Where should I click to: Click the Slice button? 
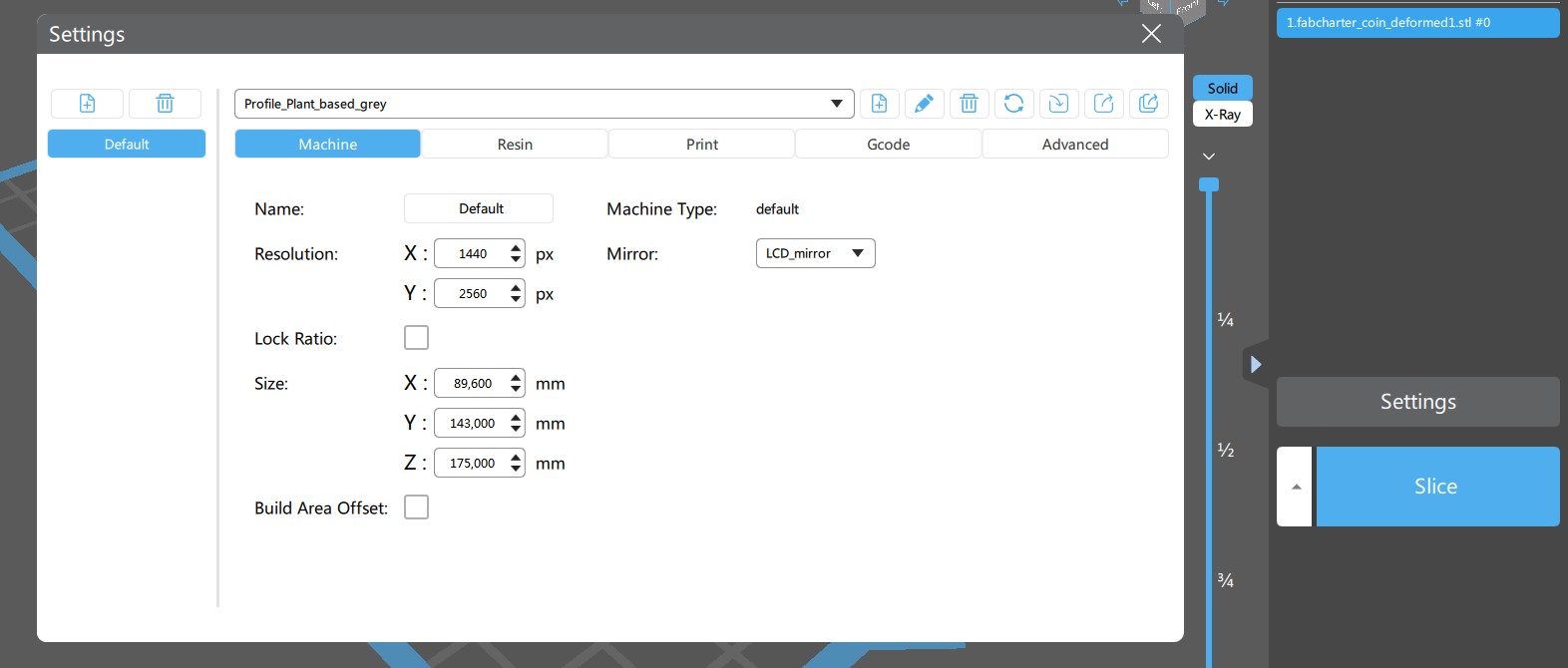click(x=1437, y=487)
